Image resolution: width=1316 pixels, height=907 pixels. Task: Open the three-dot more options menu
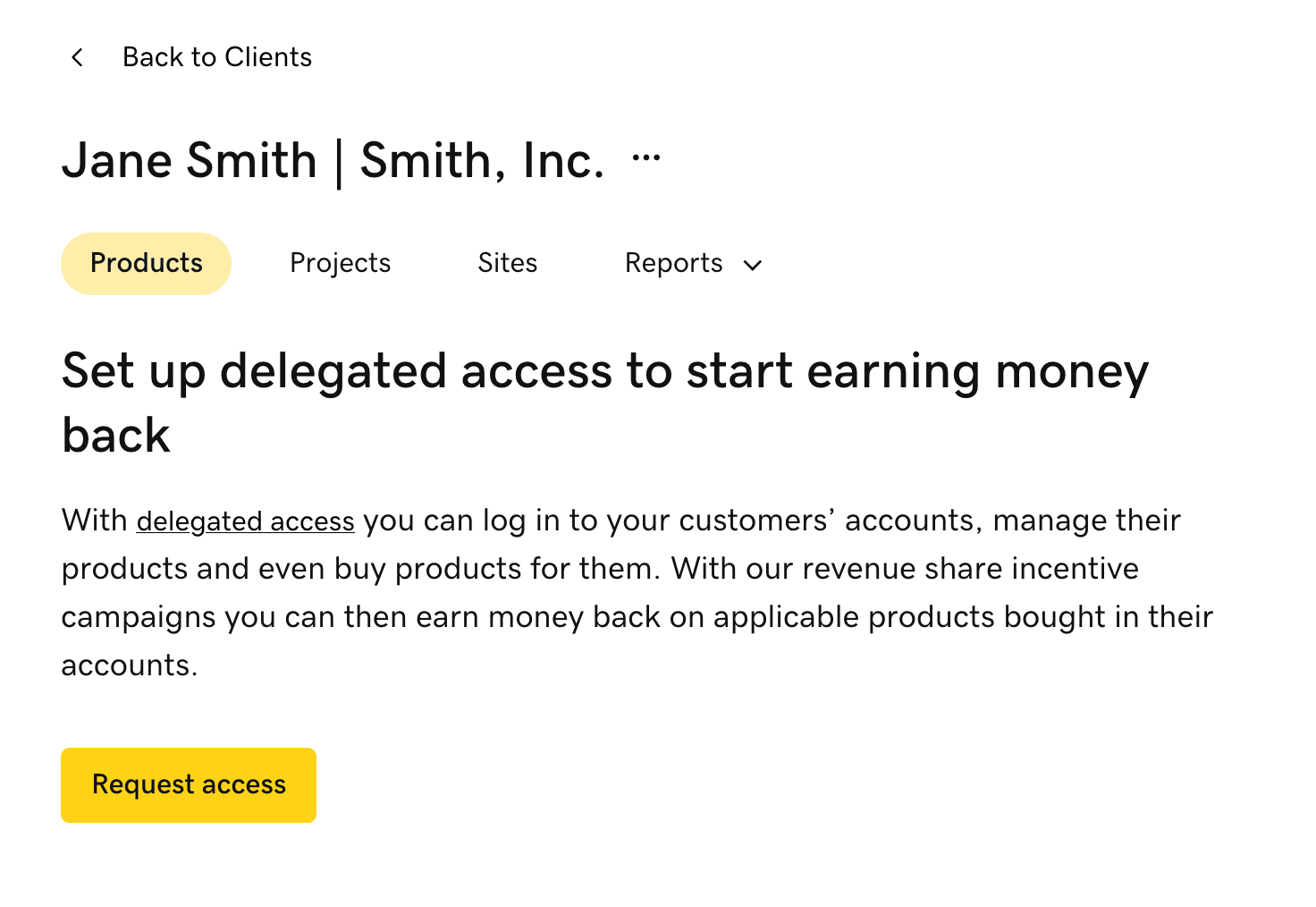pyautogui.click(x=645, y=158)
